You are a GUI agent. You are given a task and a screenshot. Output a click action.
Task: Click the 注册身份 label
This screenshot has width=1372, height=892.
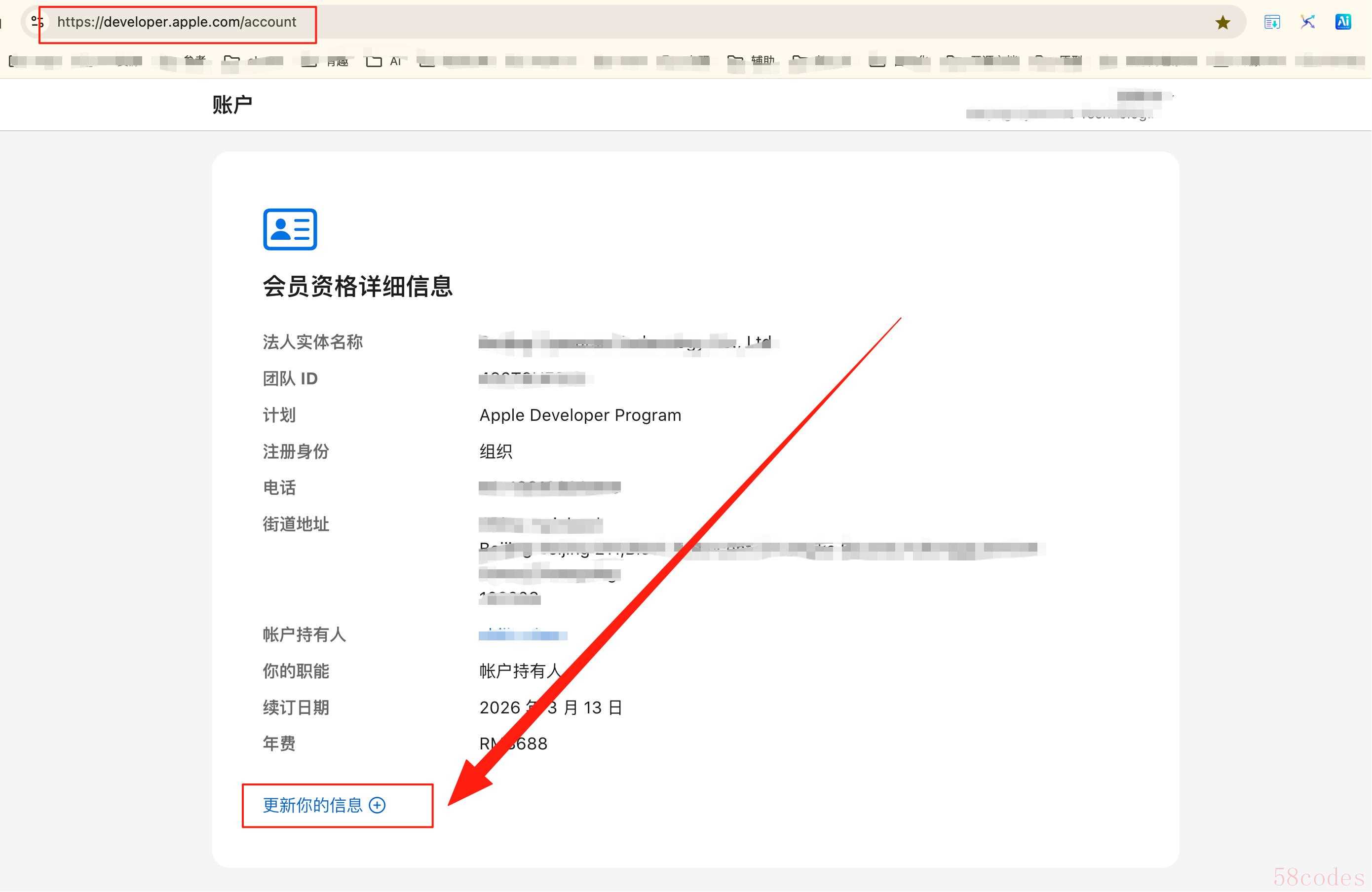[x=296, y=451]
